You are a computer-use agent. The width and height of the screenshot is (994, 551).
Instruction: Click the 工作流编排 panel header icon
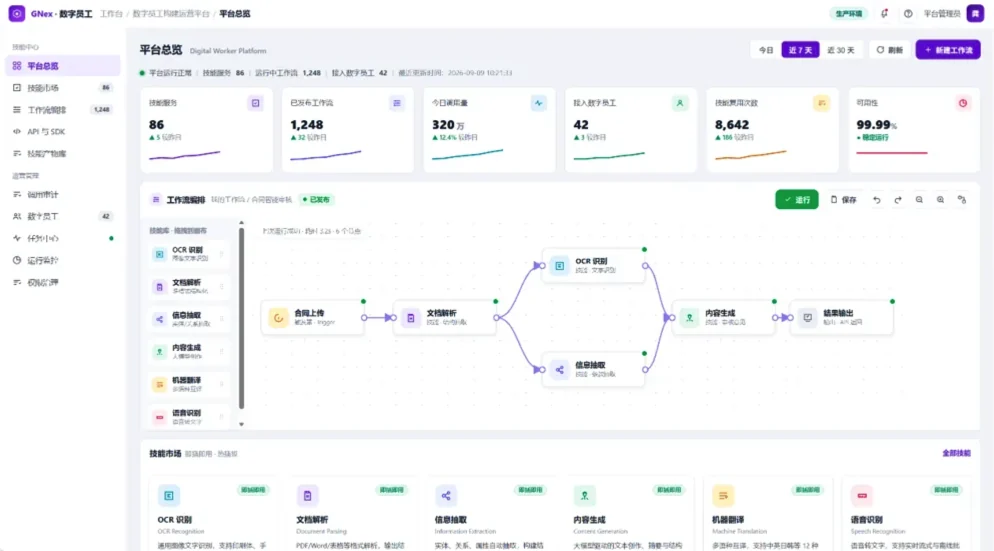156,200
